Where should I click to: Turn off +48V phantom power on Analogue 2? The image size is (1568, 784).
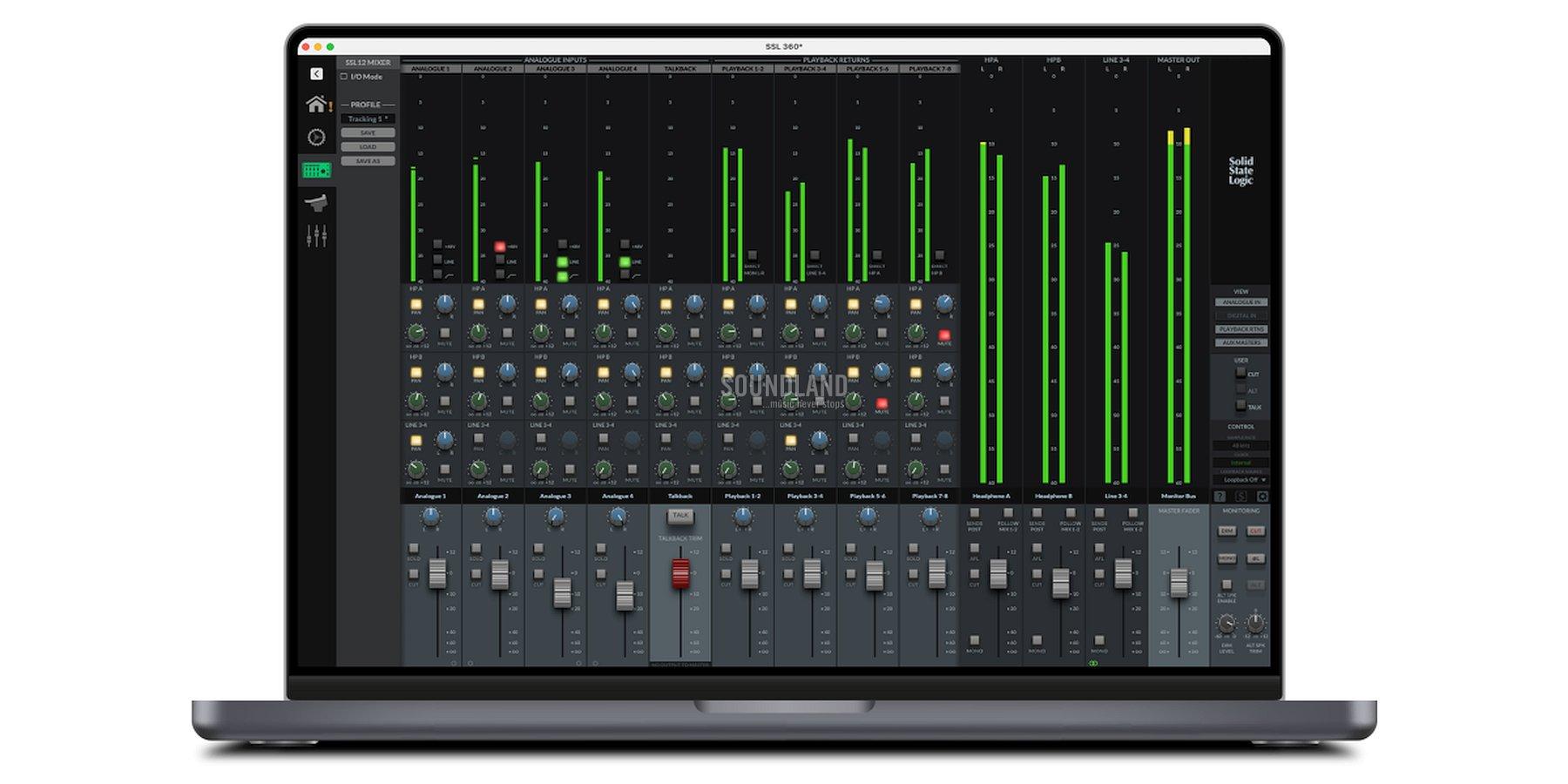(500, 247)
